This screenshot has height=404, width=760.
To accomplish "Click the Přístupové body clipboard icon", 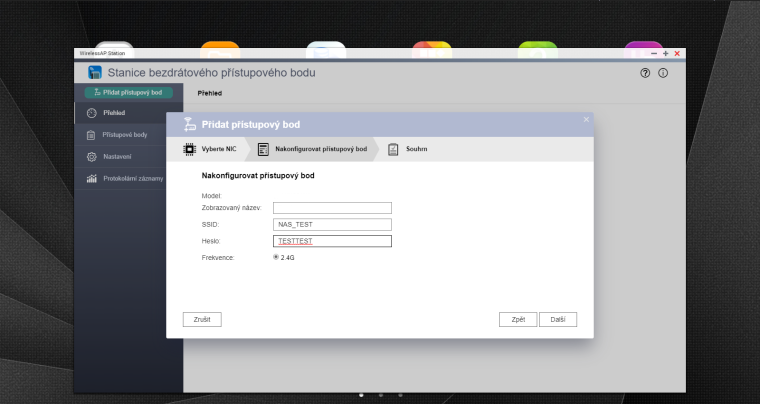I will pos(91,135).
